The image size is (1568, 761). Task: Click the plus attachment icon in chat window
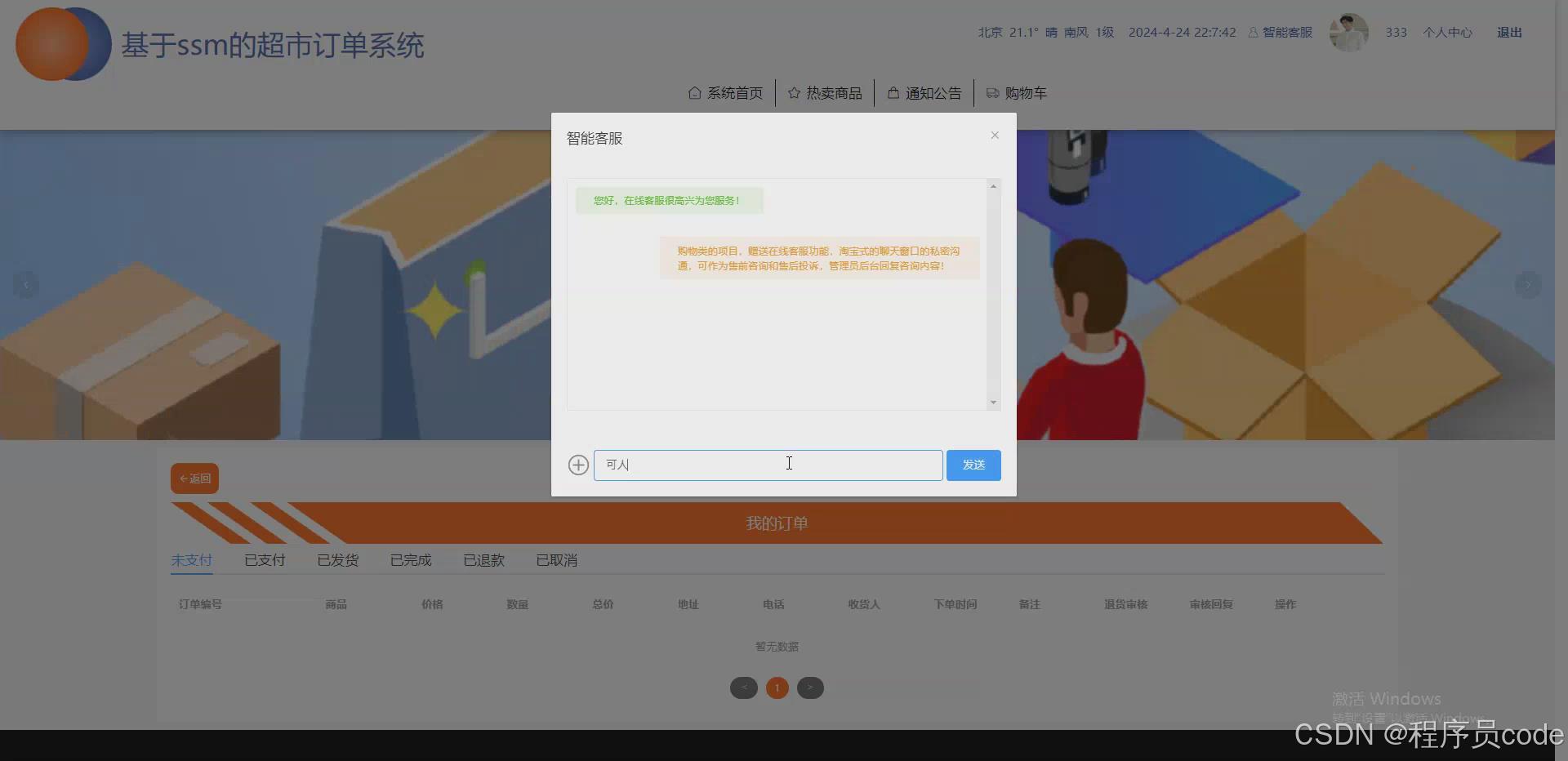(x=578, y=465)
